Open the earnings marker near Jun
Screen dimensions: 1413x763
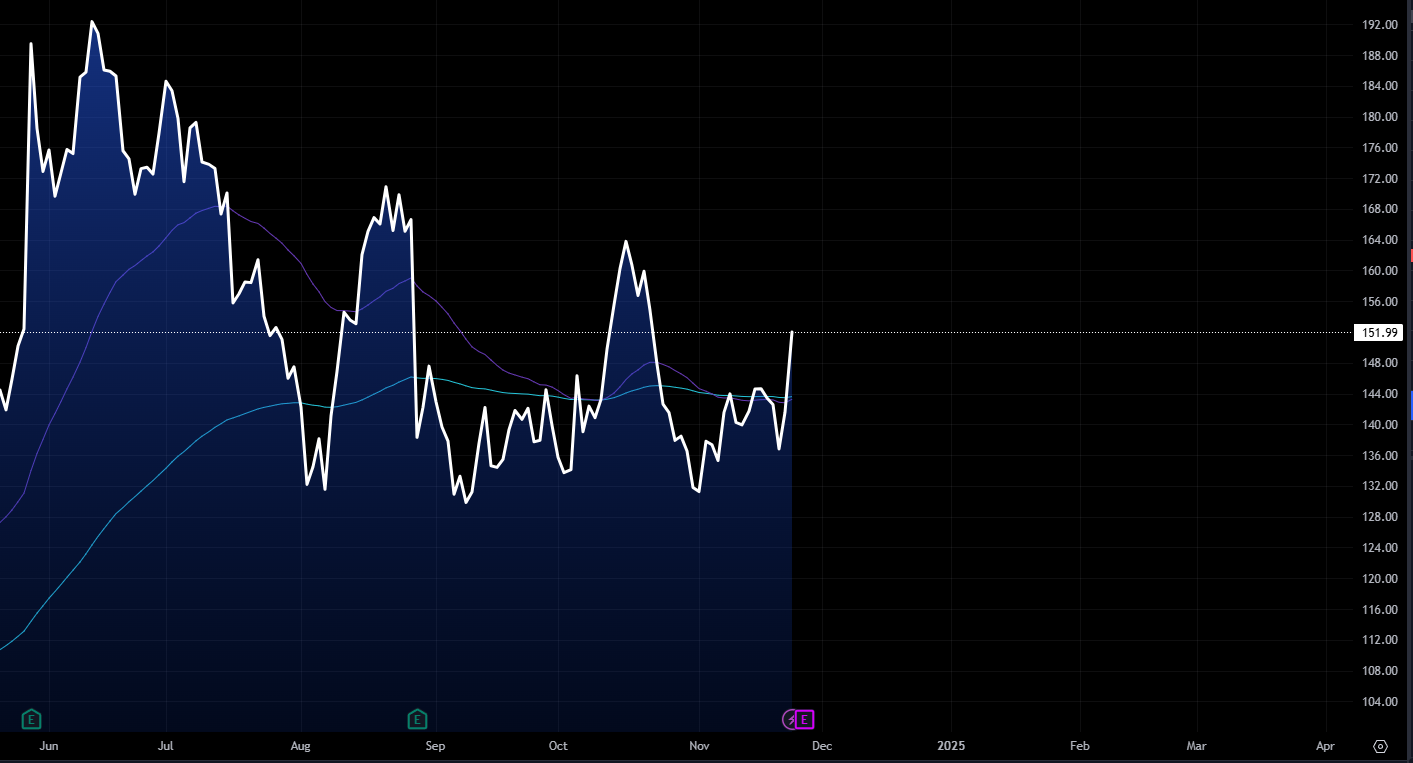coord(32,718)
